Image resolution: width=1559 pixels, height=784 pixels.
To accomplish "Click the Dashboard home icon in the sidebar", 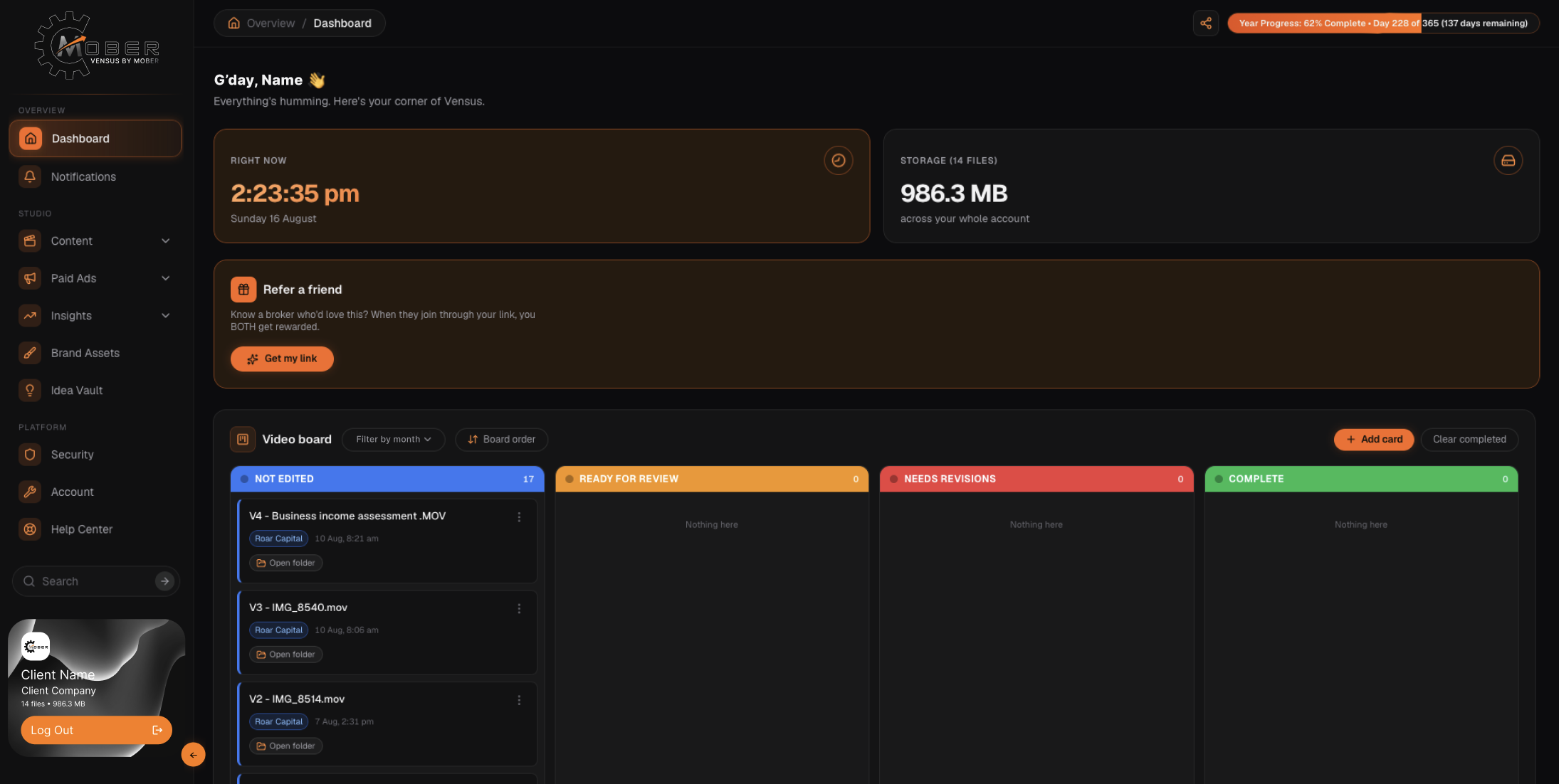I will [x=31, y=139].
